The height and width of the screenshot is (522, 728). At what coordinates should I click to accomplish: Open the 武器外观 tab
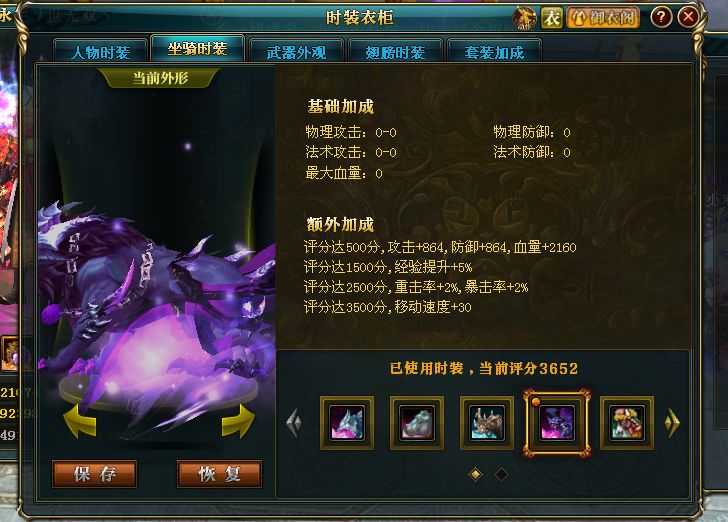[296, 51]
